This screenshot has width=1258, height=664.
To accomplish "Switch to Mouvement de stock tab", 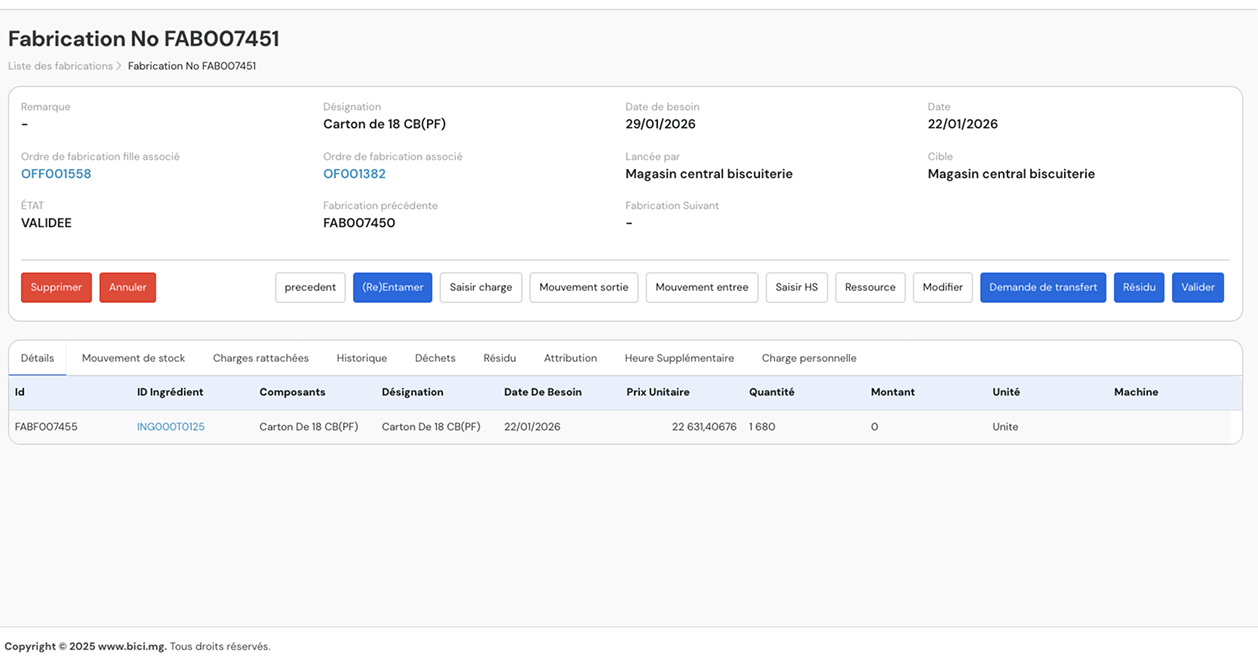I will click(x=134, y=358).
